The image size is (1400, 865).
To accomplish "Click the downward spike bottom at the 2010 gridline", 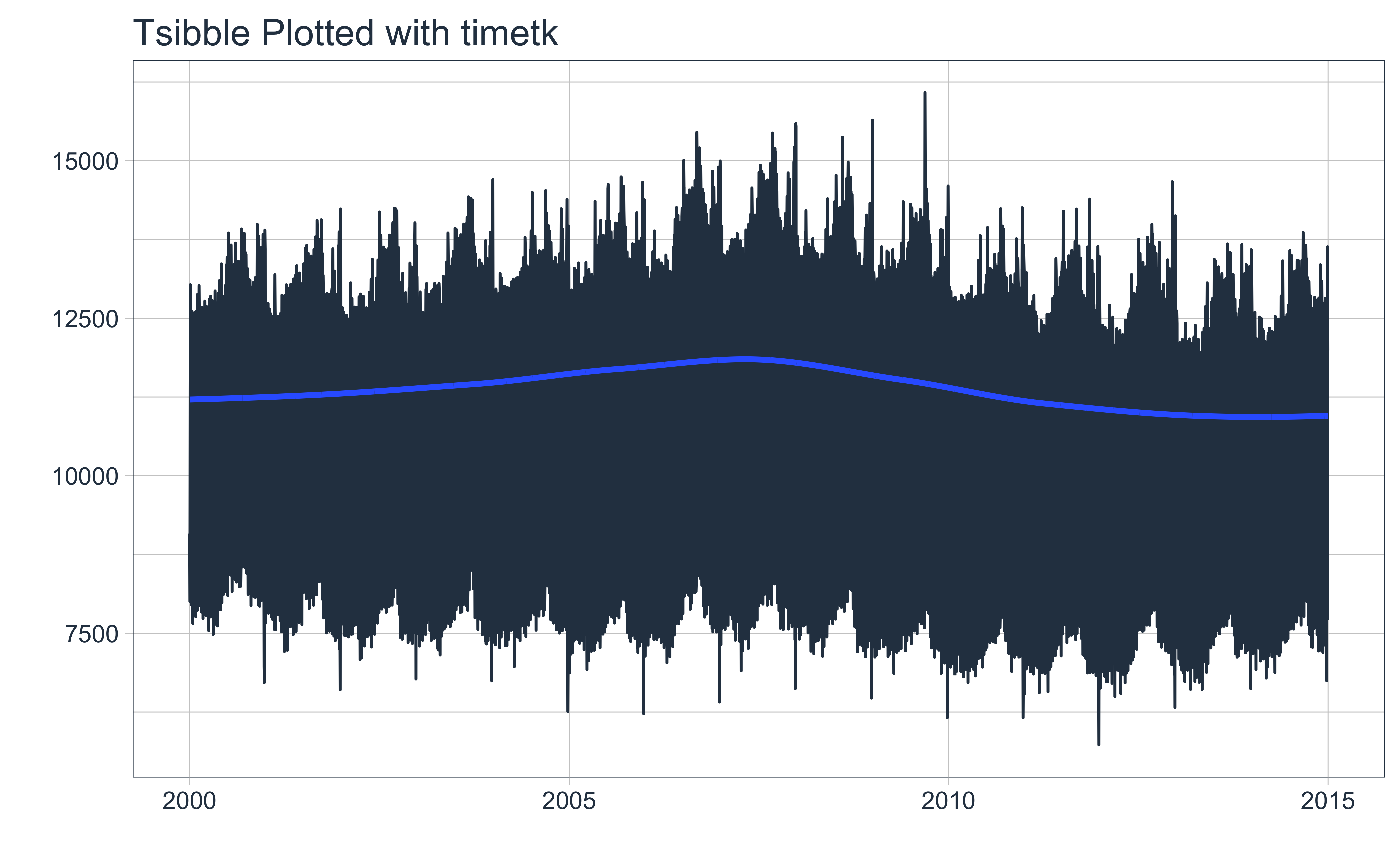I will pyautogui.click(x=947, y=717).
